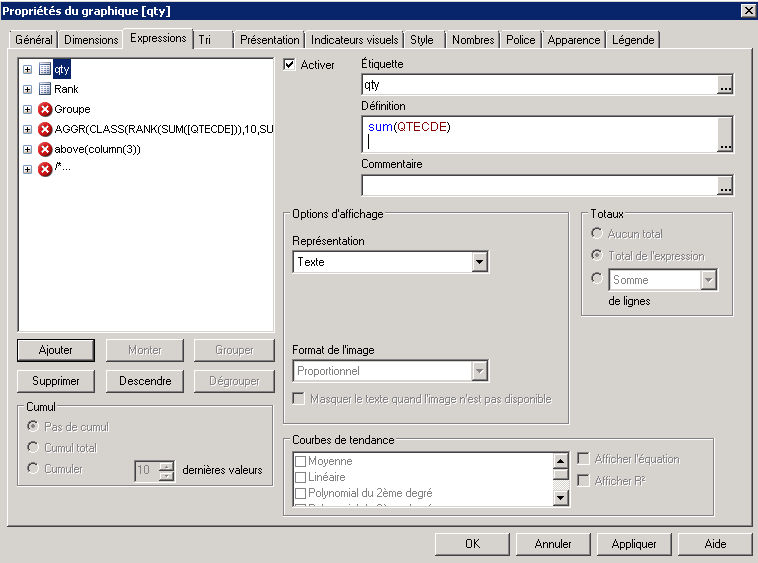Click into the Étiquette field containing qty
This screenshot has width=758, height=563.
539,85
